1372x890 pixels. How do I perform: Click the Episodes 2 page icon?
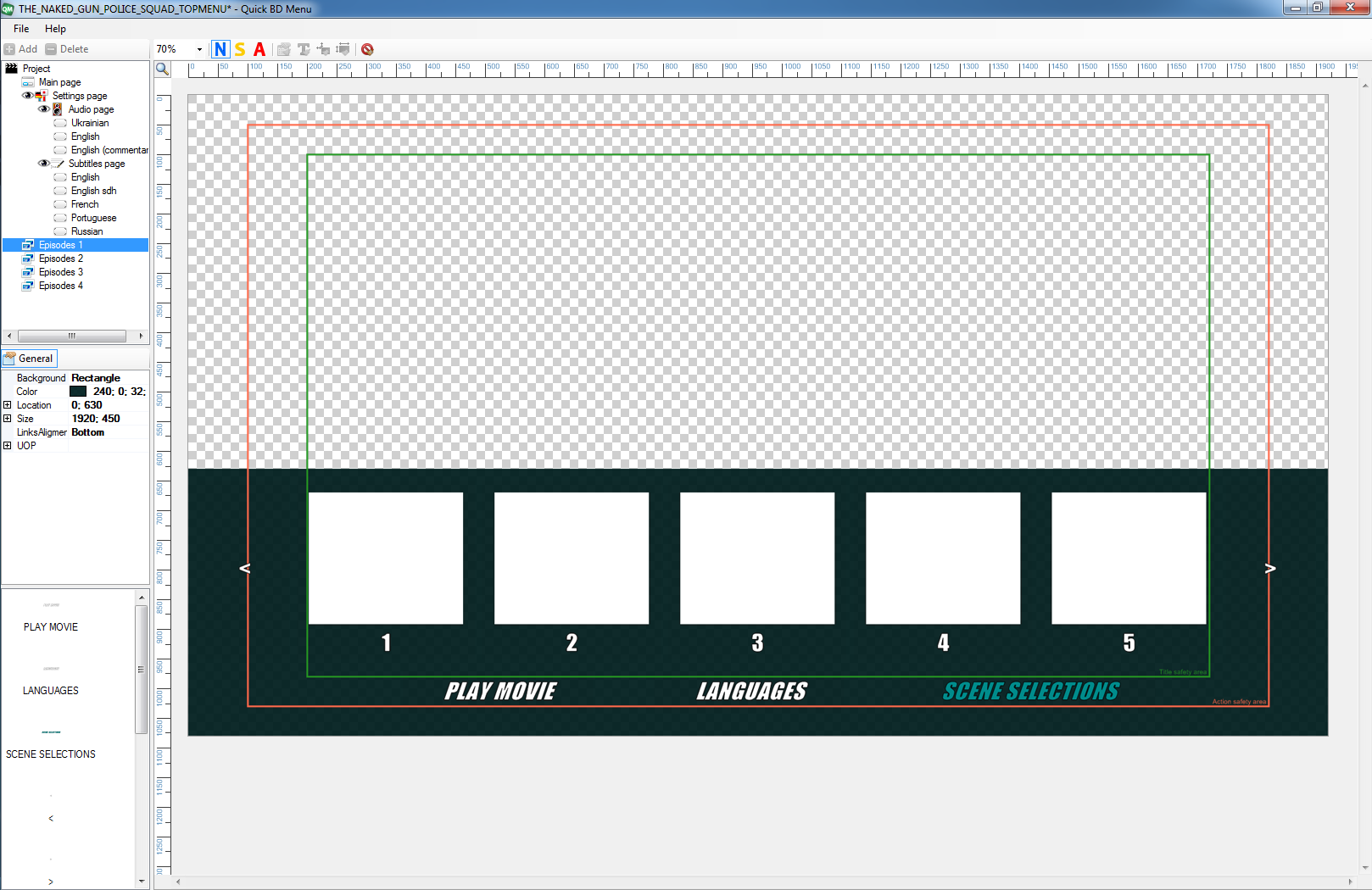[28, 259]
